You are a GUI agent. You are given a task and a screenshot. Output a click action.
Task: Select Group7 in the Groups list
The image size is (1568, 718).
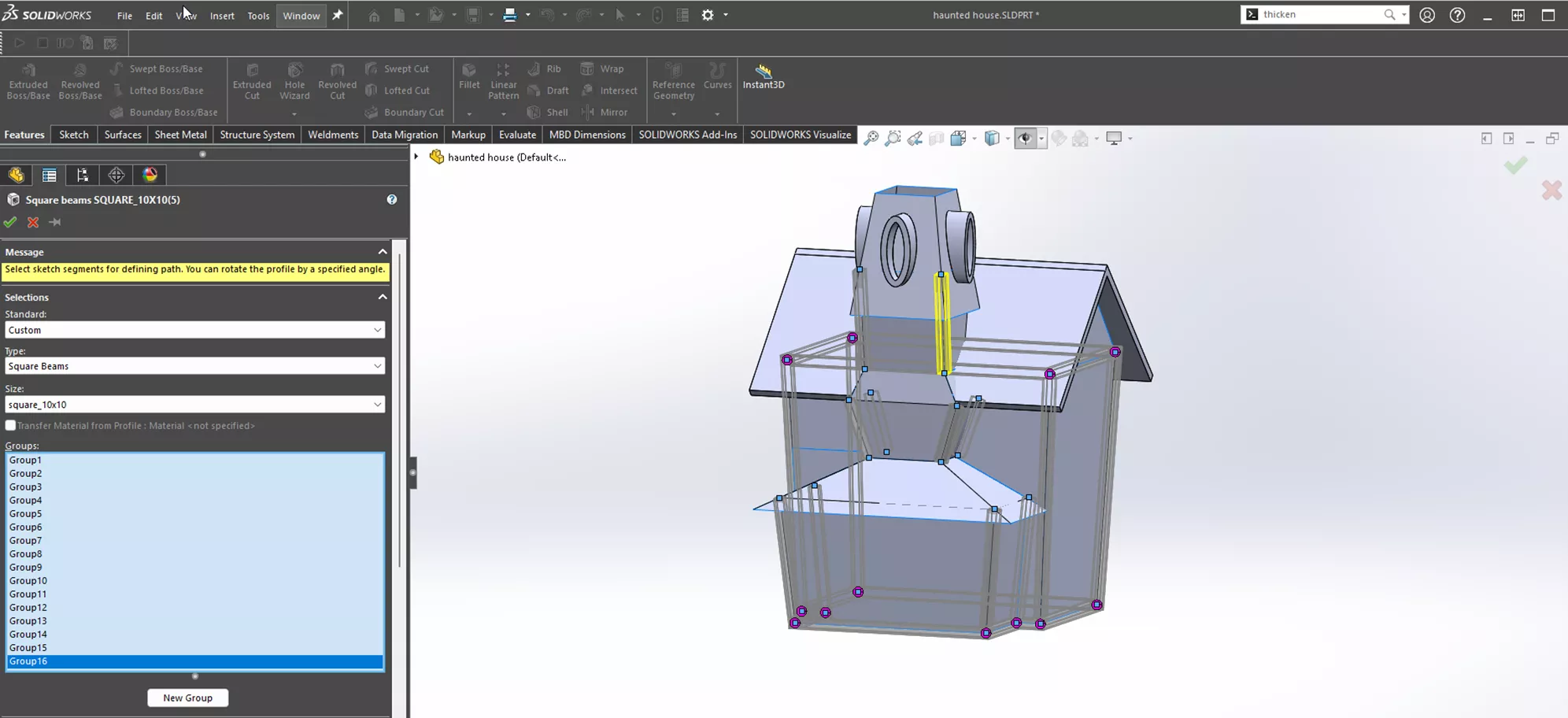pyautogui.click(x=26, y=541)
